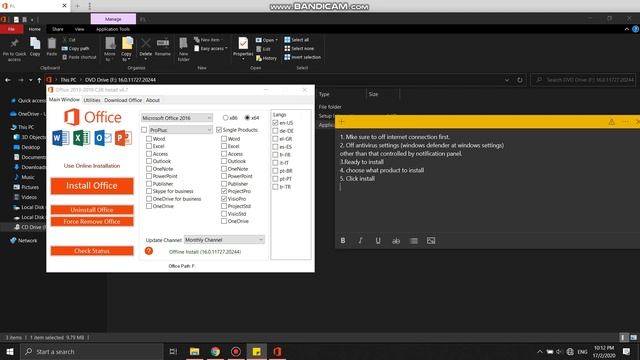This screenshot has width=640, height=360.
Task: Open the About tab
Action: pos(153,100)
